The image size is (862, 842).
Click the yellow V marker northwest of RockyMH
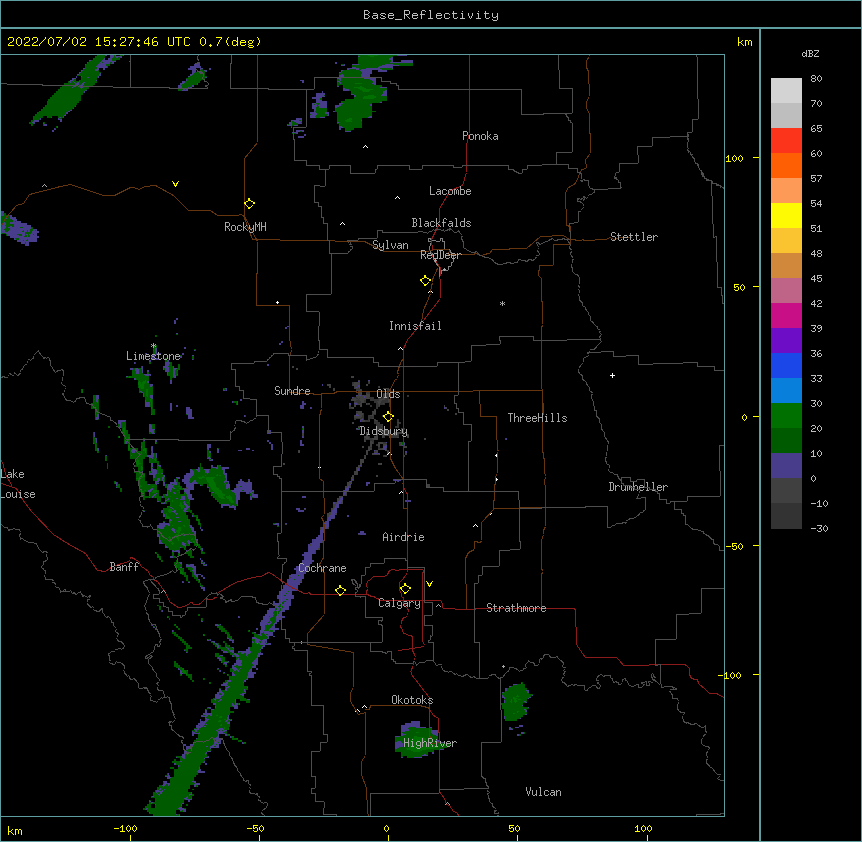(175, 184)
